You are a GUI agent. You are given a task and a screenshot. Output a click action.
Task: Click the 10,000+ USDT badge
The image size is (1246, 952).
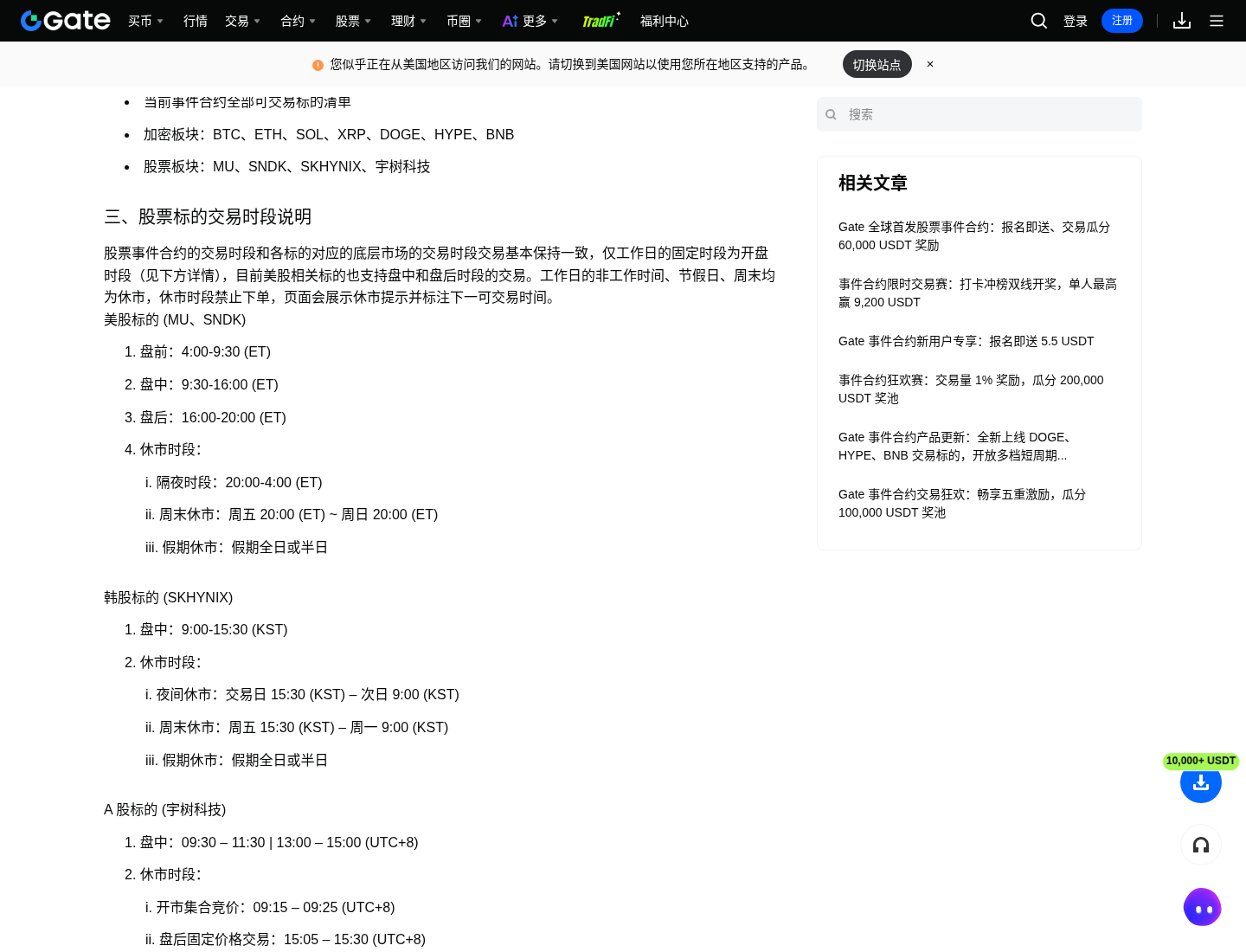[x=1201, y=761]
